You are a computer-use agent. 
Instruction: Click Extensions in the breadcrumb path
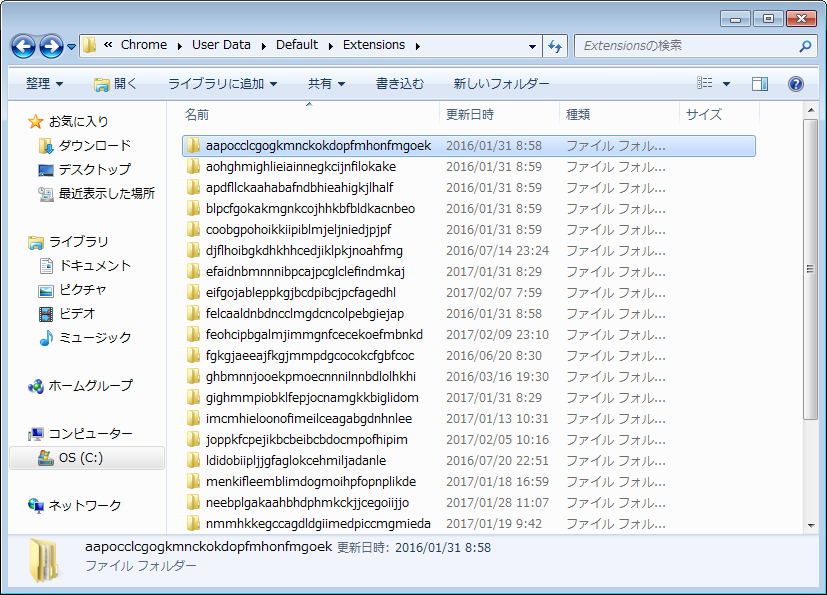coord(374,45)
